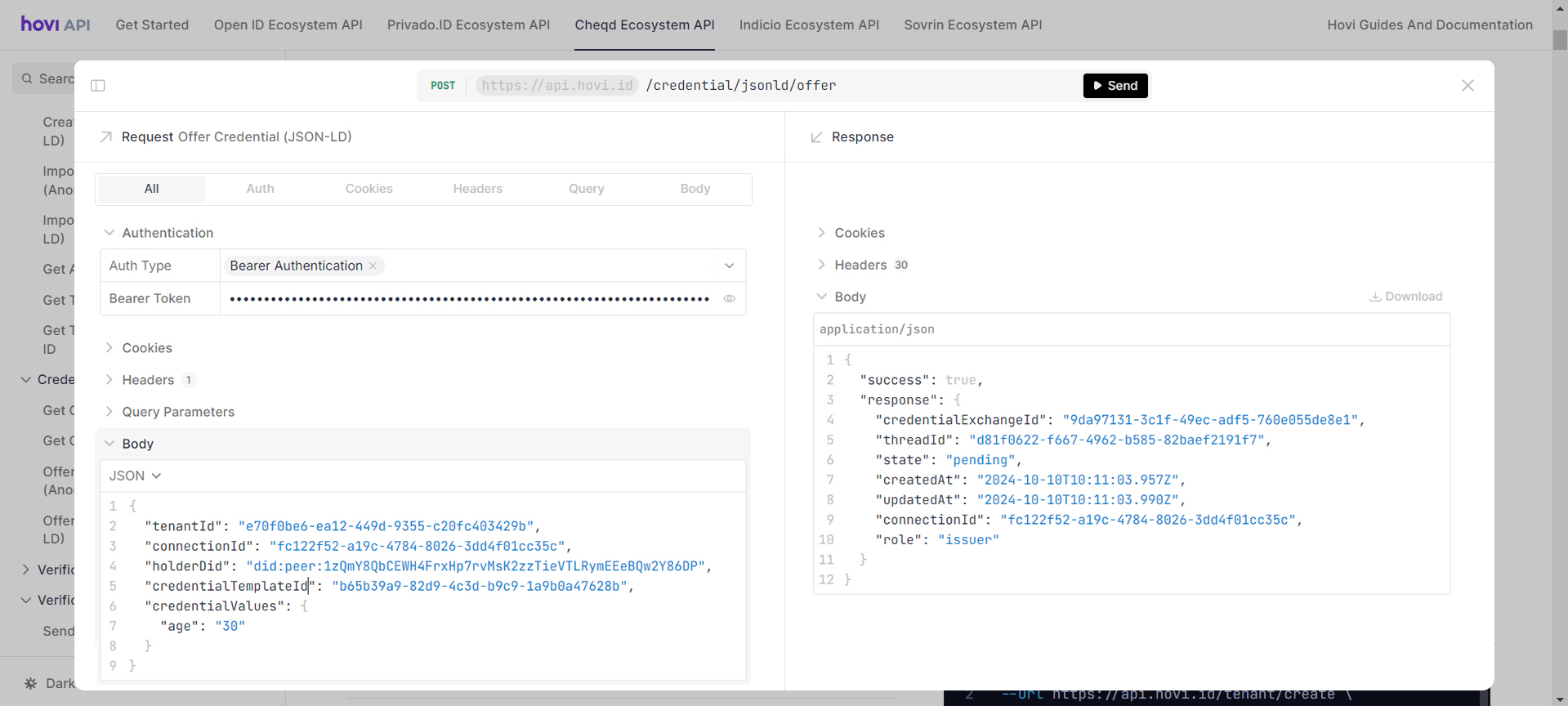Image resolution: width=1568 pixels, height=706 pixels.
Task: Switch to the Headers request tab
Action: pos(477,189)
